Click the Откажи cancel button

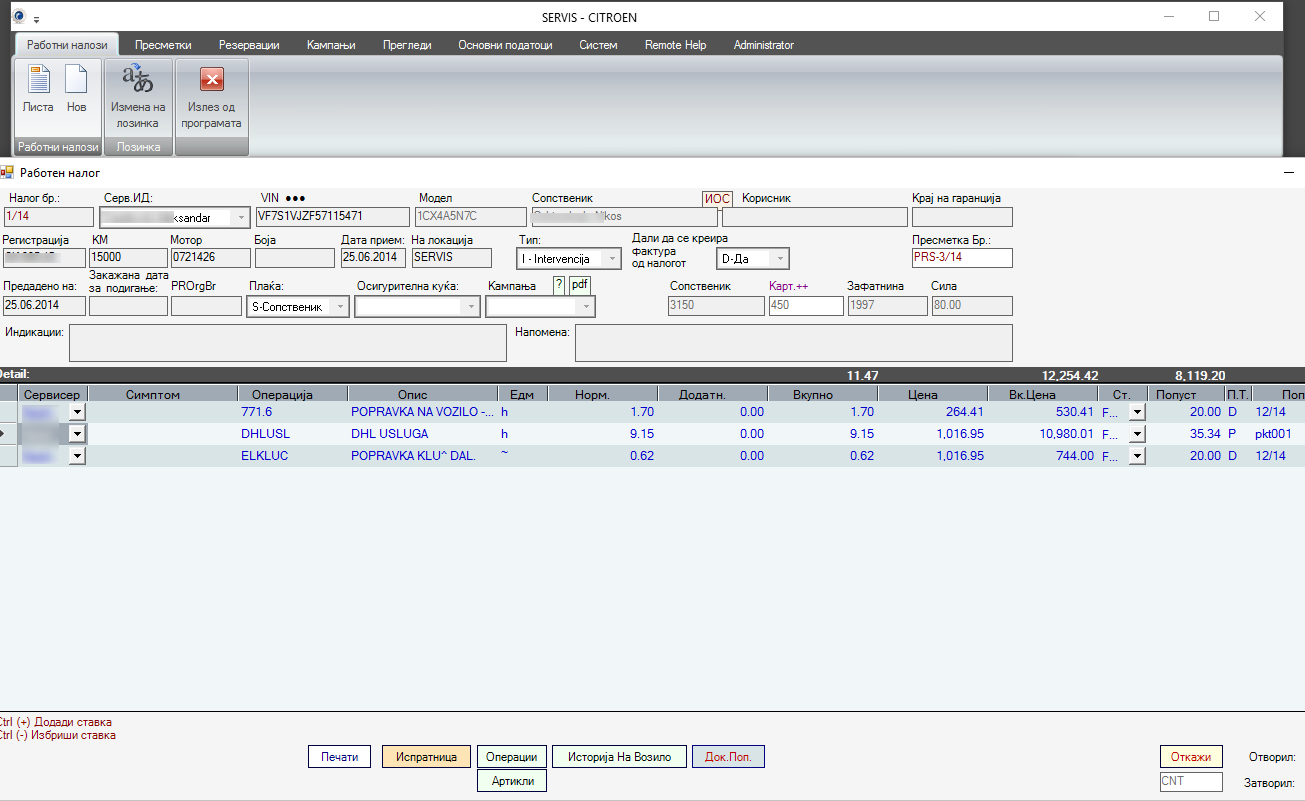click(1191, 757)
